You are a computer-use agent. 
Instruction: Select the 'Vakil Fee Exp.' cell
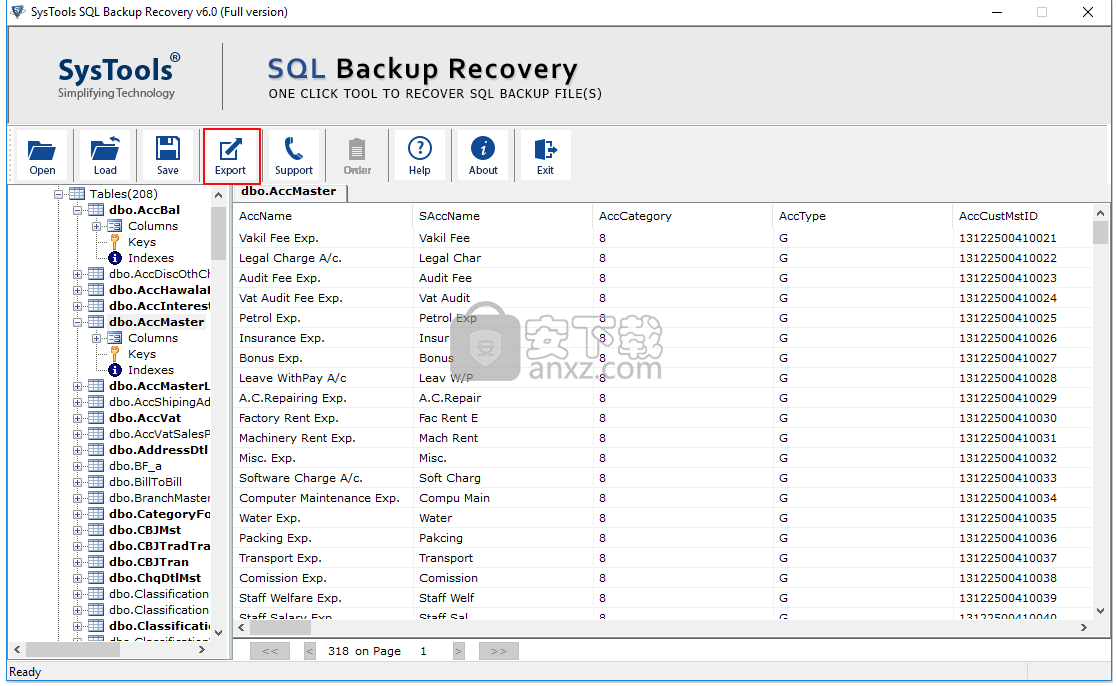pos(322,238)
